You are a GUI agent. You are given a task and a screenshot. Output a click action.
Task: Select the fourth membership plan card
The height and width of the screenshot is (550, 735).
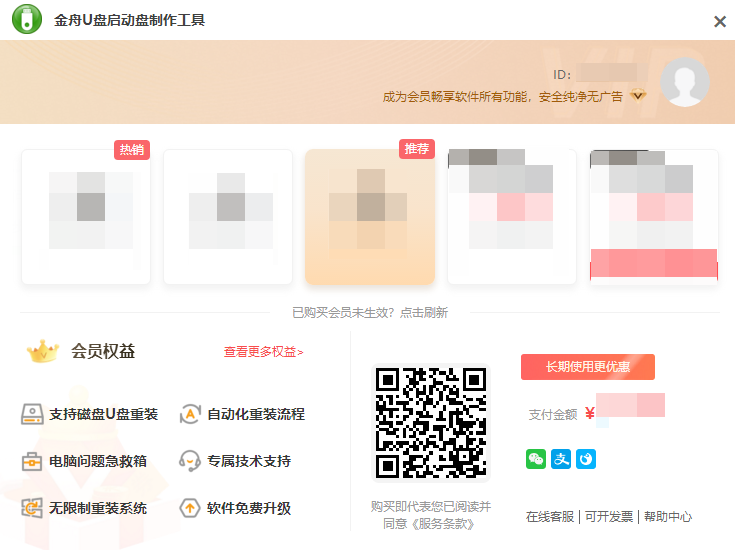[512, 217]
